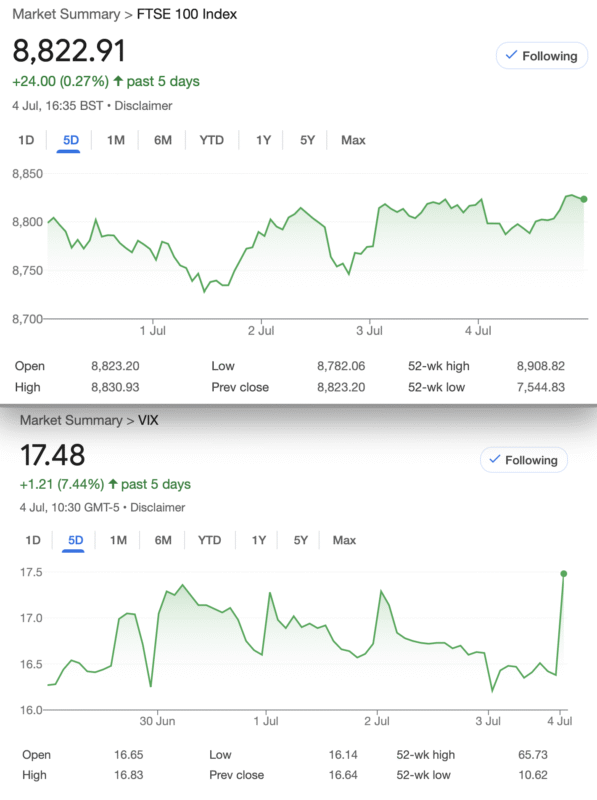The width and height of the screenshot is (597, 800).
Task: Open the Disclaimer link under VIX price
Action: pos(158,507)
